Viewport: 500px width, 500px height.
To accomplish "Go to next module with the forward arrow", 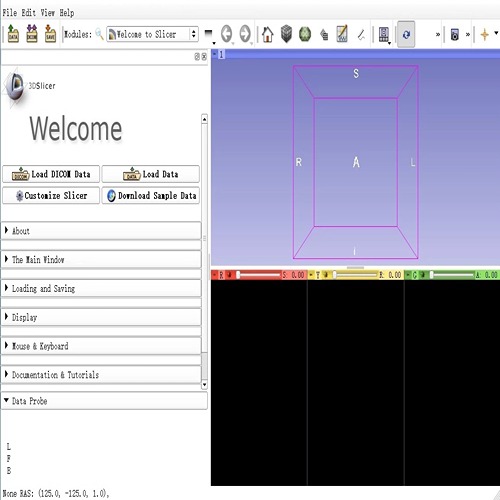I will [x=245, y=34].
